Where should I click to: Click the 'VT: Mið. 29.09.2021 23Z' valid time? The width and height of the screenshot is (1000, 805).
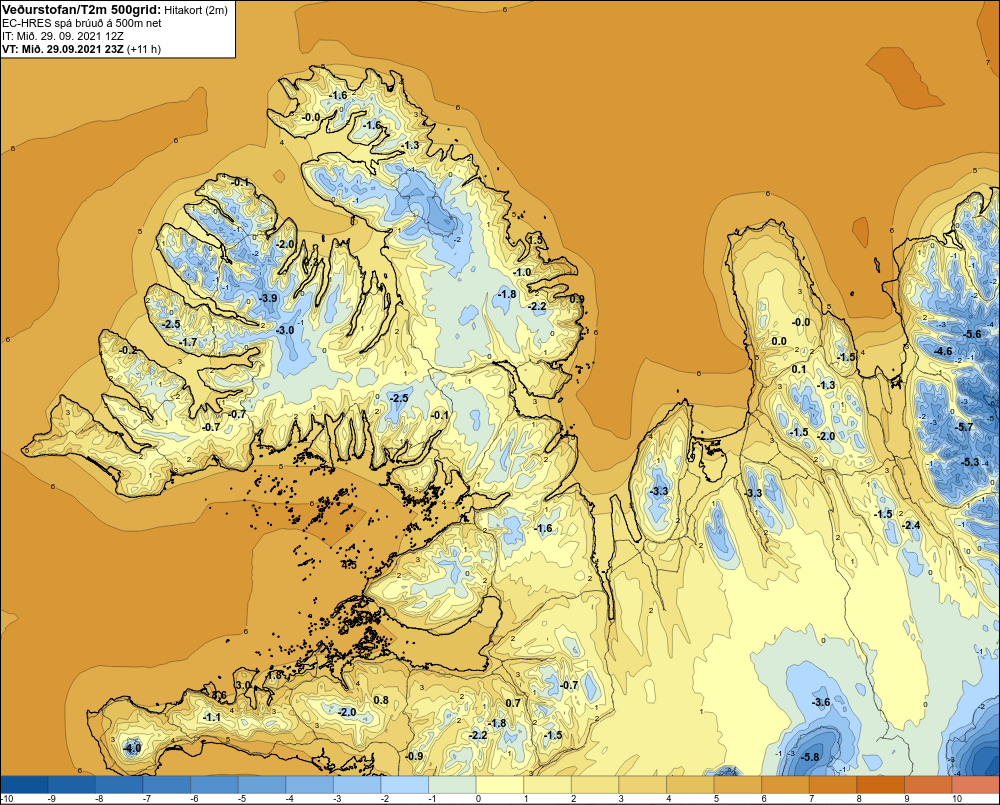coord(63,49)
